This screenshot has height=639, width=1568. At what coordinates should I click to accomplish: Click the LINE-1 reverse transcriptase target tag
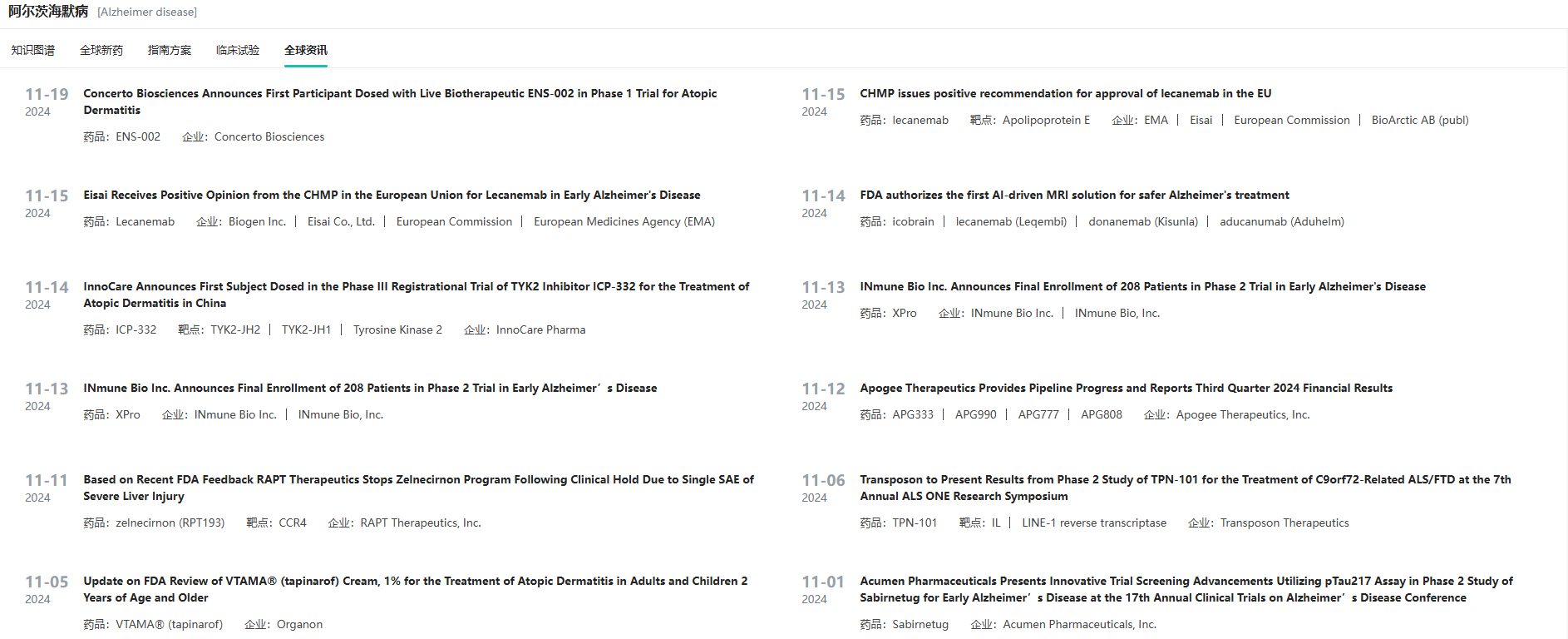point(1093,523)
